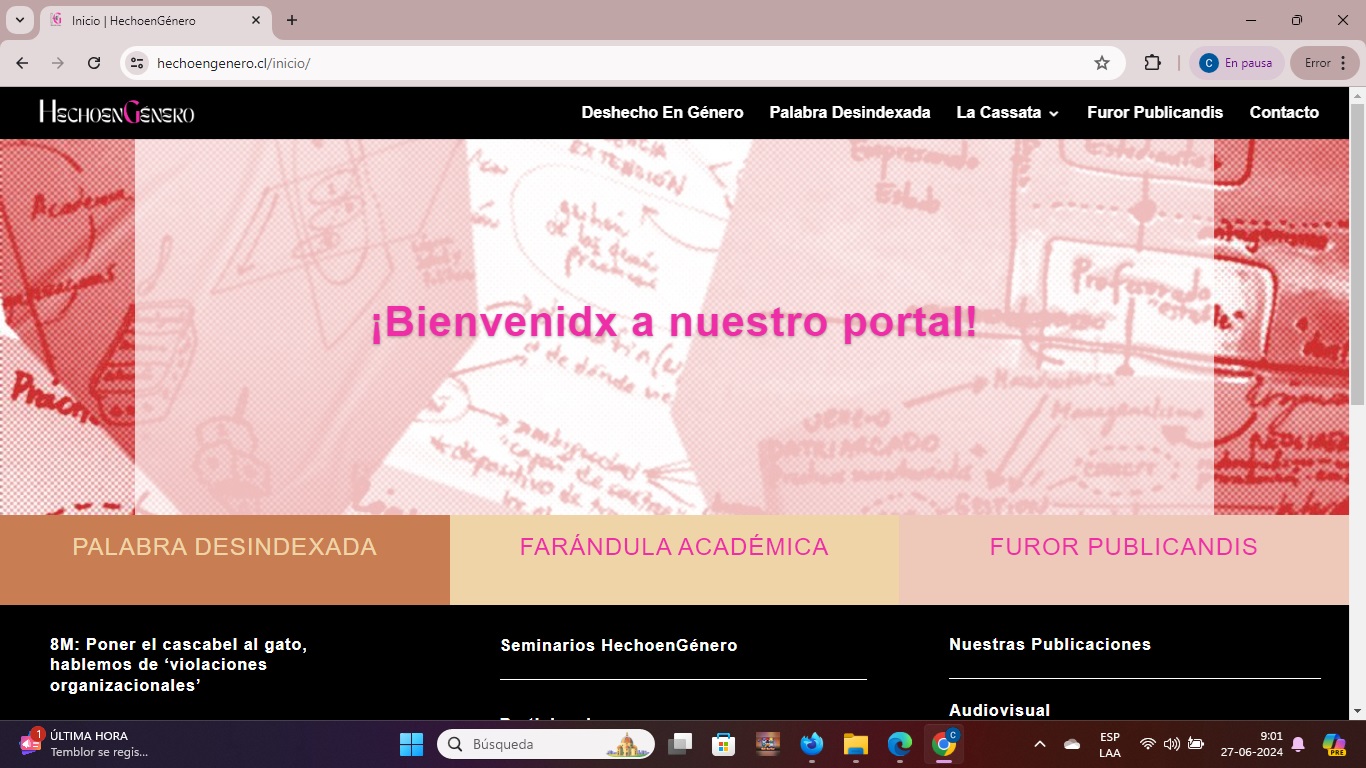Open the Contacto page

click(x=1284, y=112)
